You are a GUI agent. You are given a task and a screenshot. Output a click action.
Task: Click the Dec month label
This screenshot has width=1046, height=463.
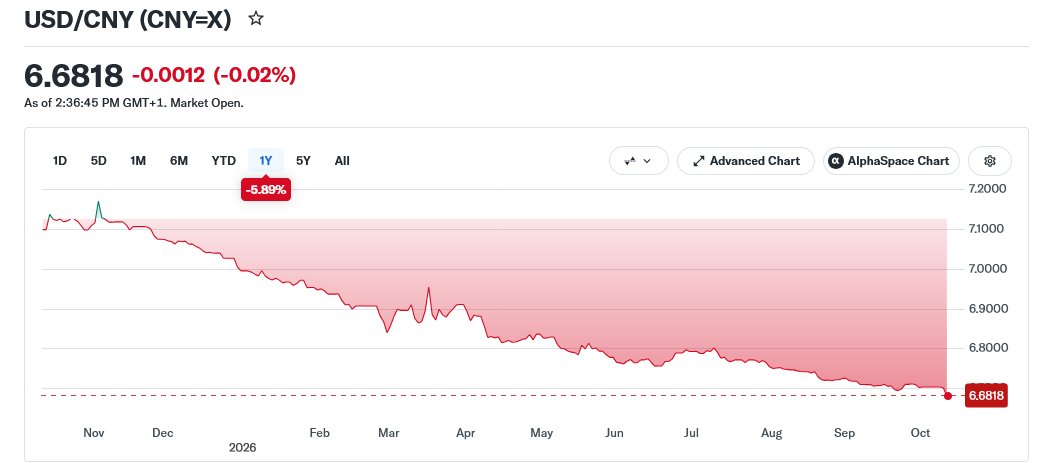(x=163, y=433)
